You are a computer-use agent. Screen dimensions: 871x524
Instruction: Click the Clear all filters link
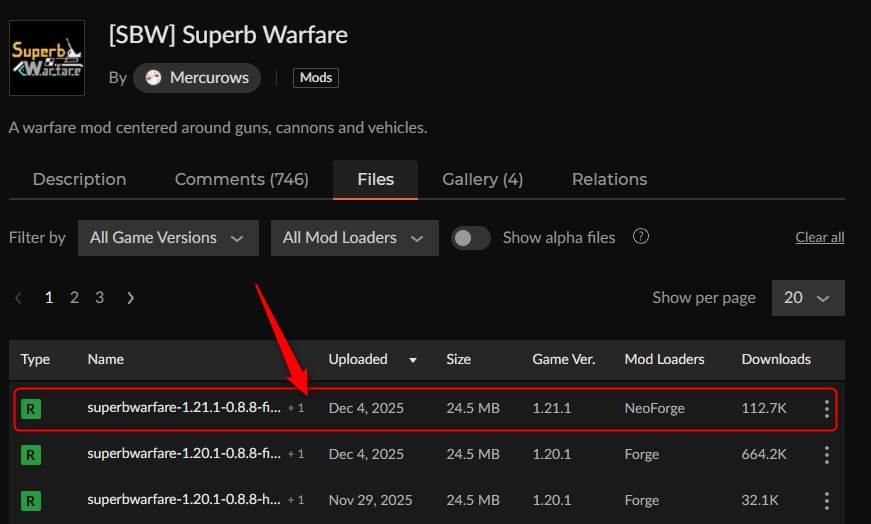click(x=819, y=237)
